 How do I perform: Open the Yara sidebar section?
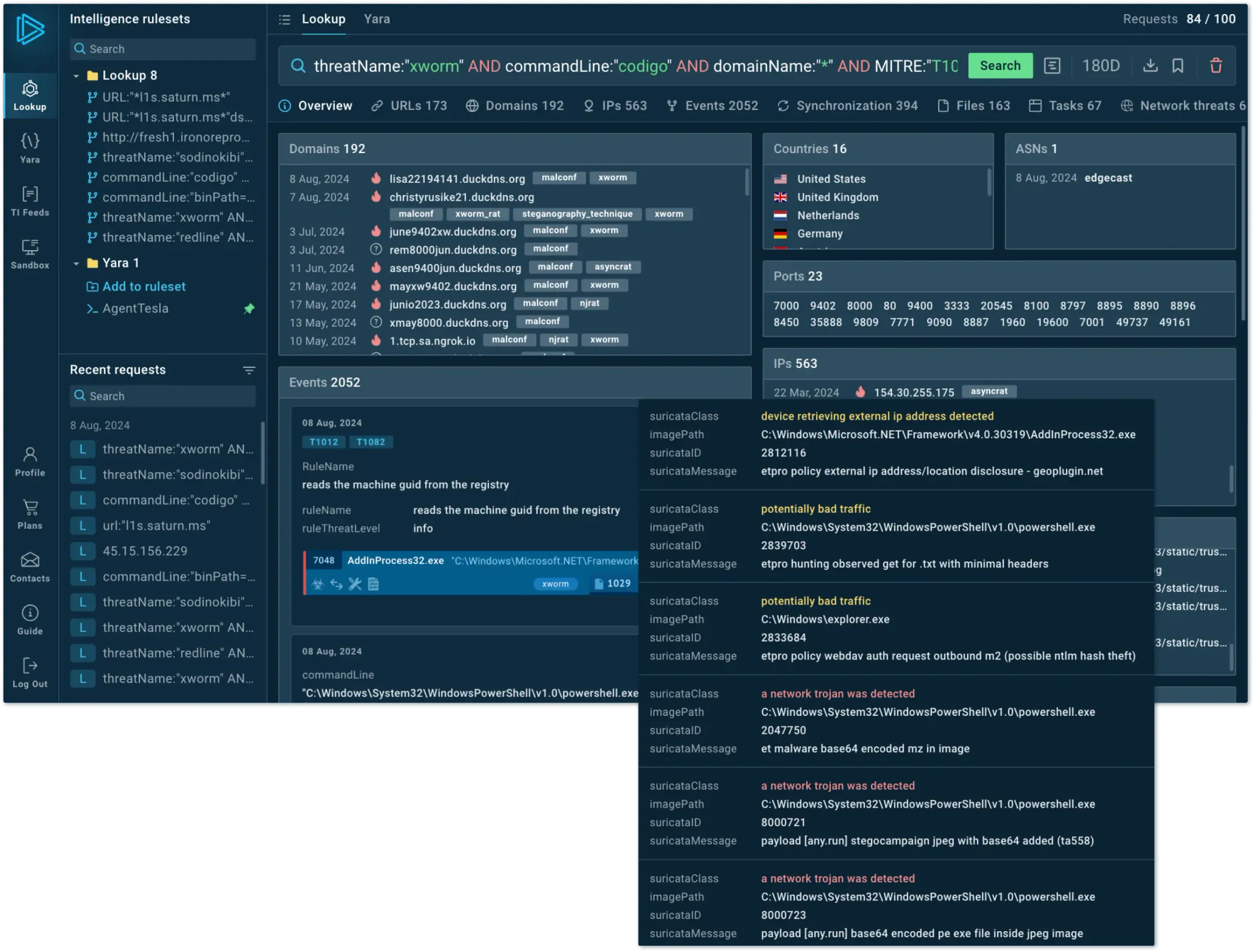pos(30,148)
